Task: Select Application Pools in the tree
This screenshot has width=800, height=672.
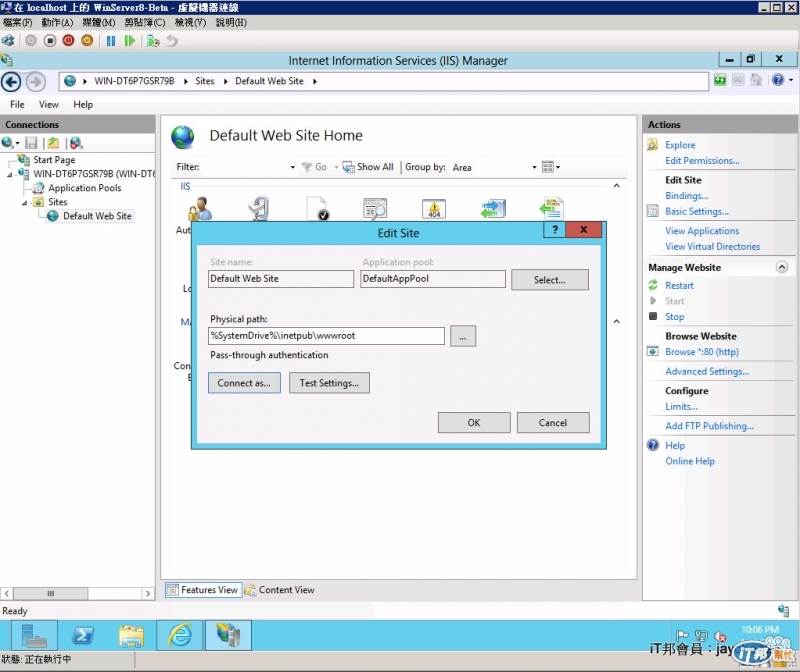Action: (x=84, y=188)
